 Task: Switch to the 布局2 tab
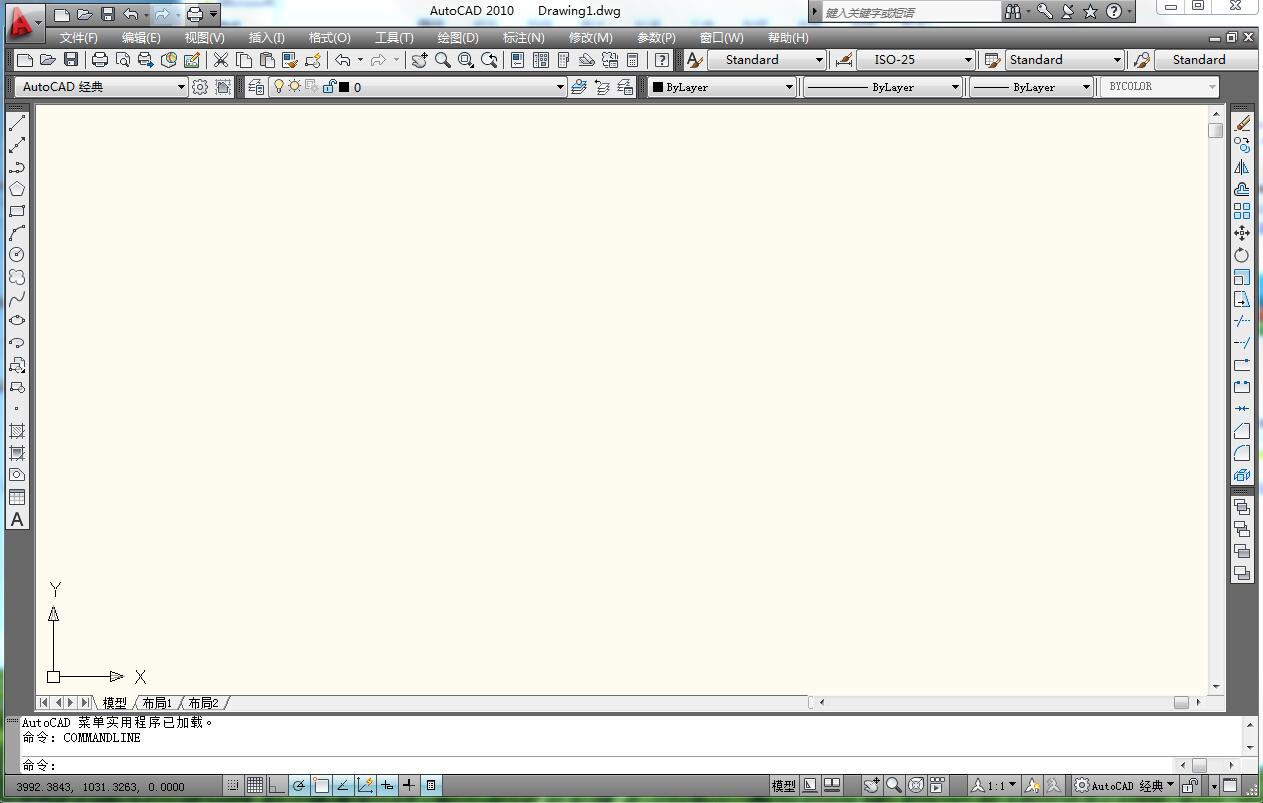coord(203,703)
